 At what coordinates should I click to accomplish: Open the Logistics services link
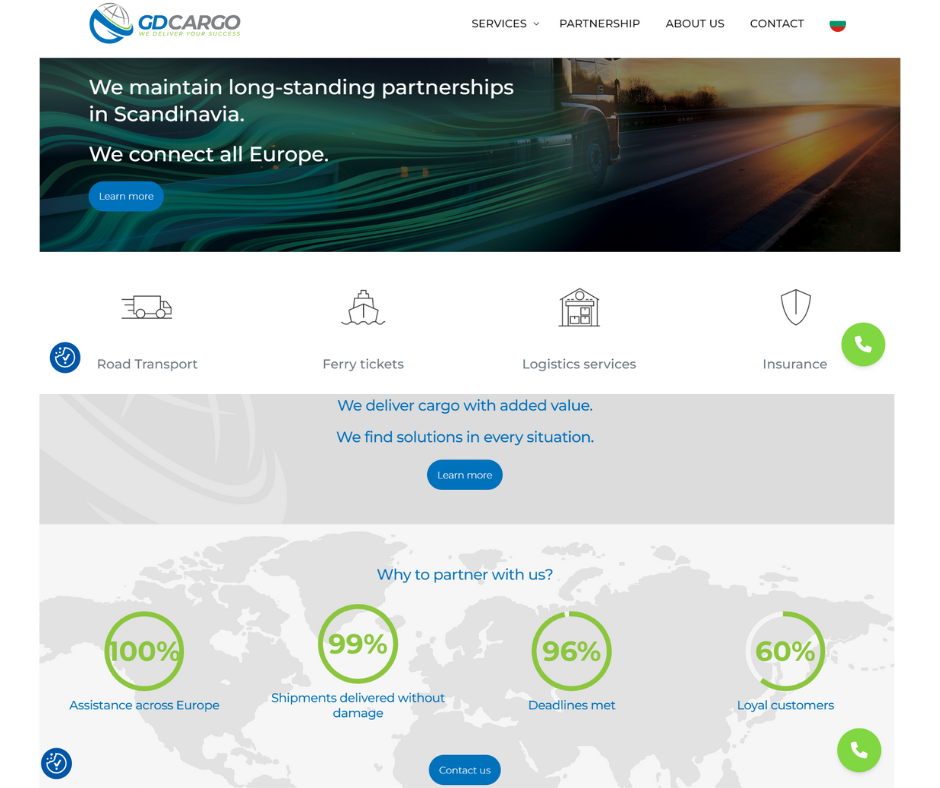click(579, 364)
